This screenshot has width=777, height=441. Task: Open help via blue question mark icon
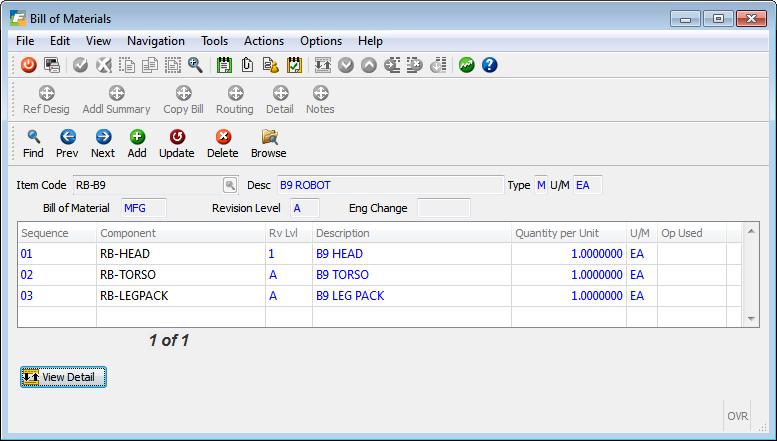[x=490, y=65]
